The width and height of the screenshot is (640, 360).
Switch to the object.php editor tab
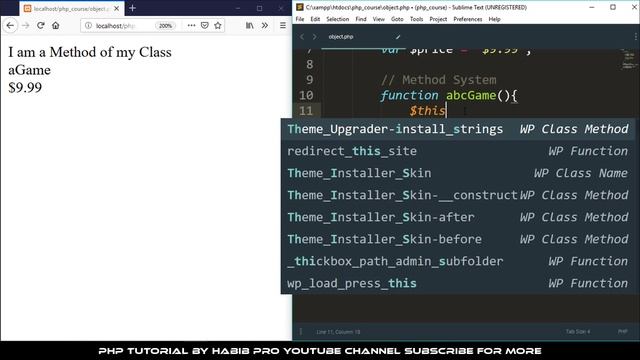pos(362,37)
